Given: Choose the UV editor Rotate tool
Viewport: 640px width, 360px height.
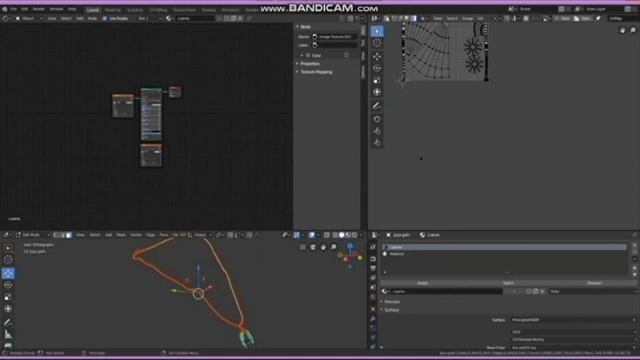Looking at the screenshot, I should [x=377, y=68].
